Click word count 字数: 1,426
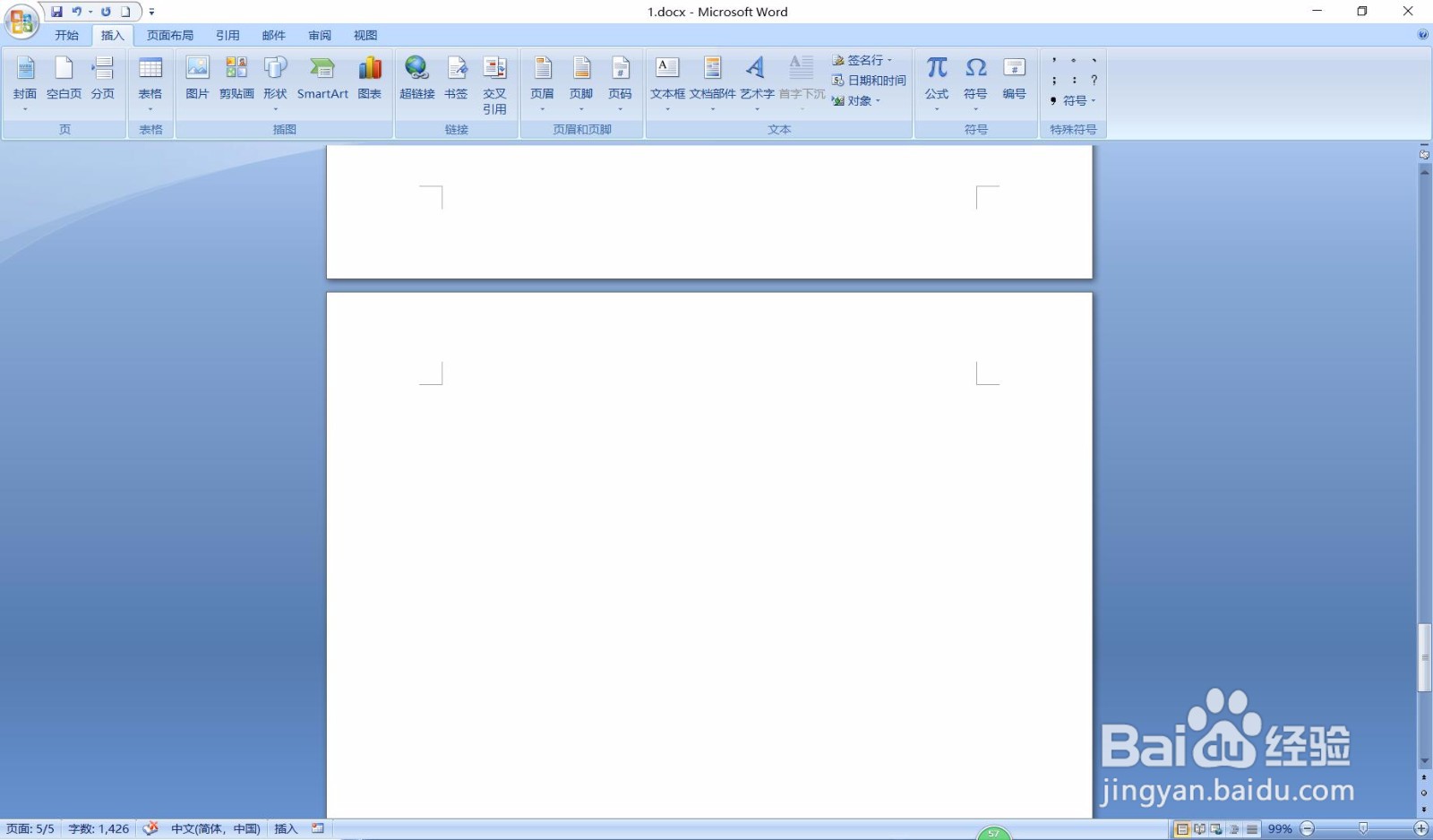Screen dimensions: 1433x840 99,828
